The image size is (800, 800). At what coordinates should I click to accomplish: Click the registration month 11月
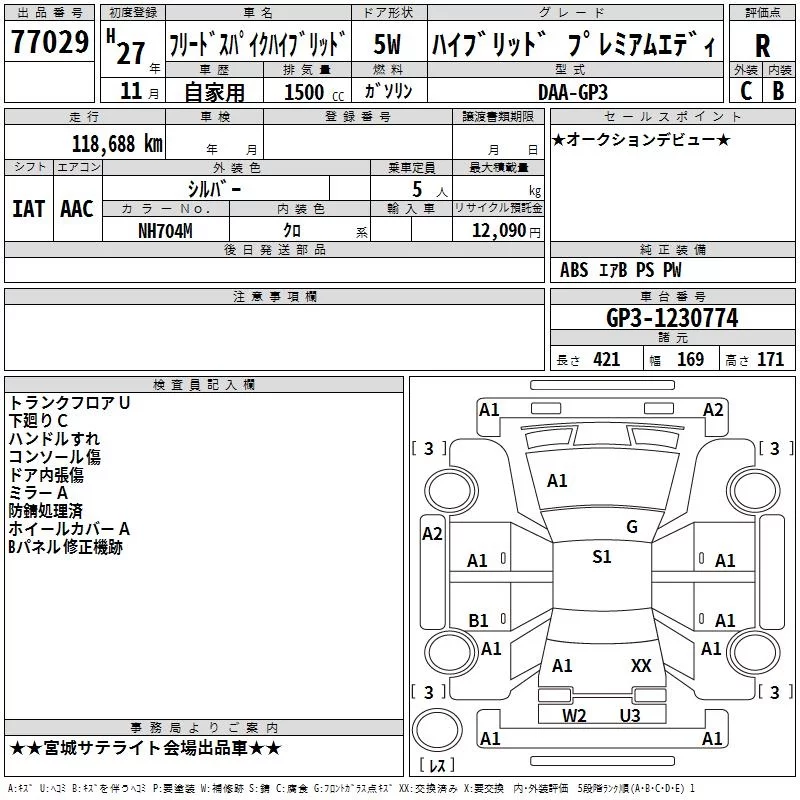point(139,91)
